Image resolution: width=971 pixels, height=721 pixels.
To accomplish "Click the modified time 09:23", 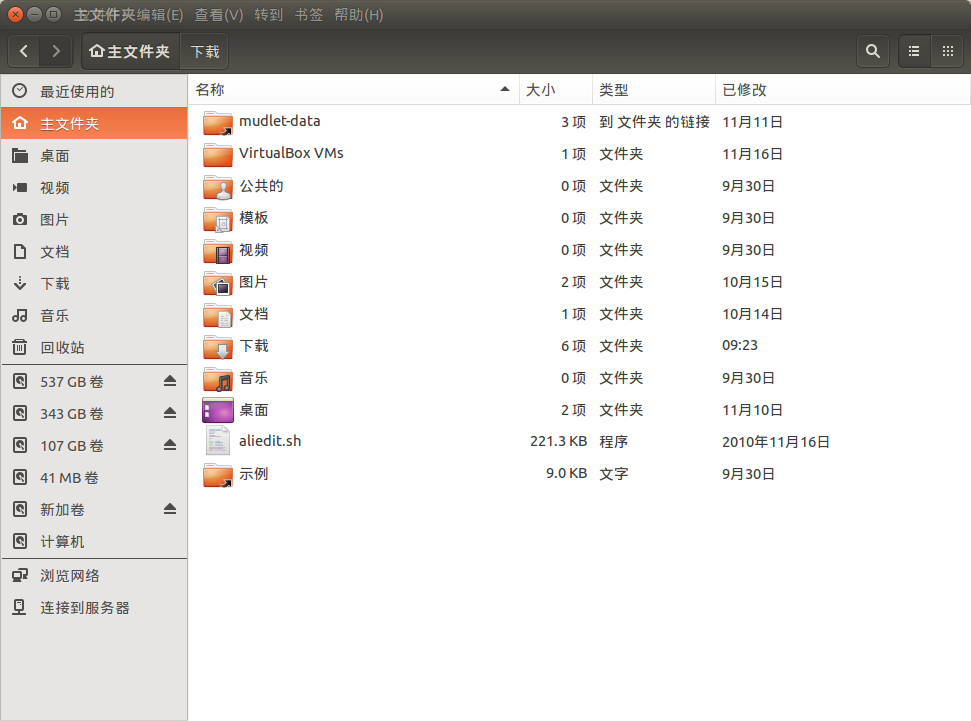I will (x=739, y=345).
